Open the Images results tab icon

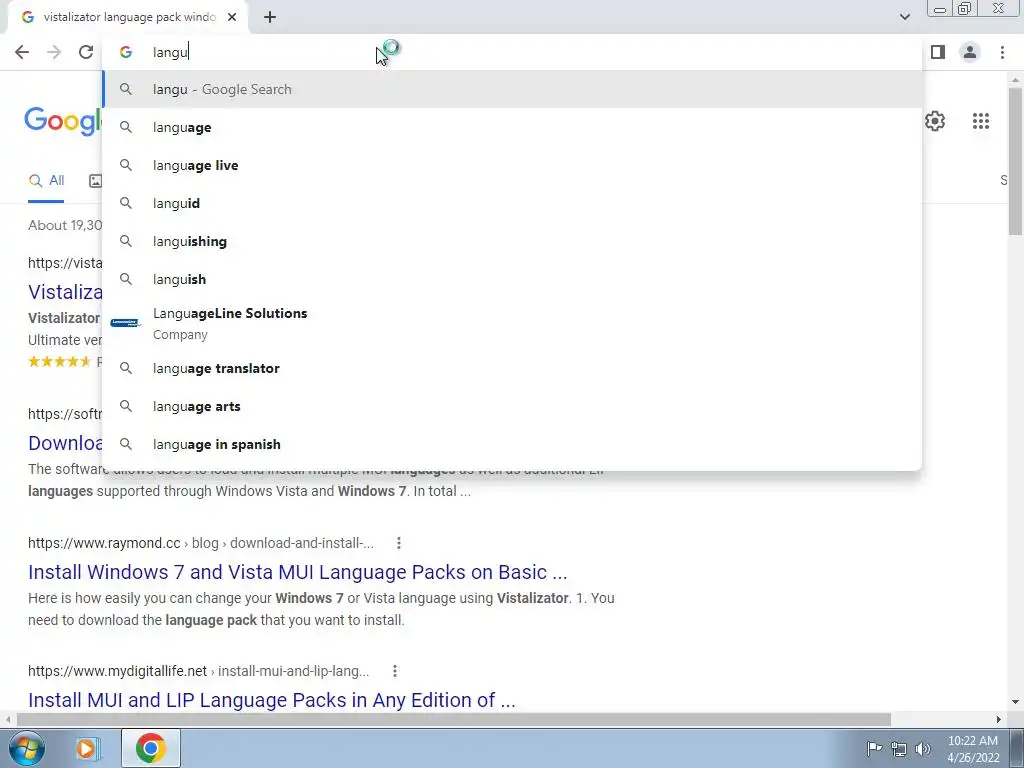click(95, 181)
